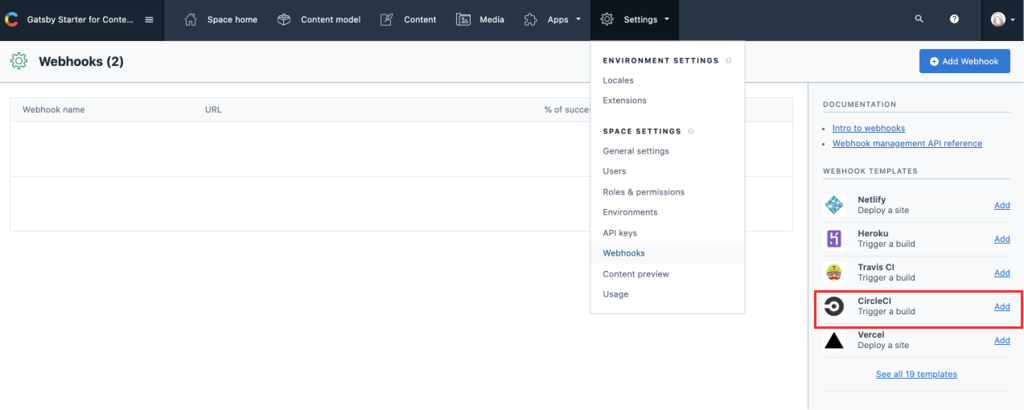This screenshot has width=1024, height=410.
Task: View See all 19 templates link
Action: pyautogui.click(x=916, y=374)
